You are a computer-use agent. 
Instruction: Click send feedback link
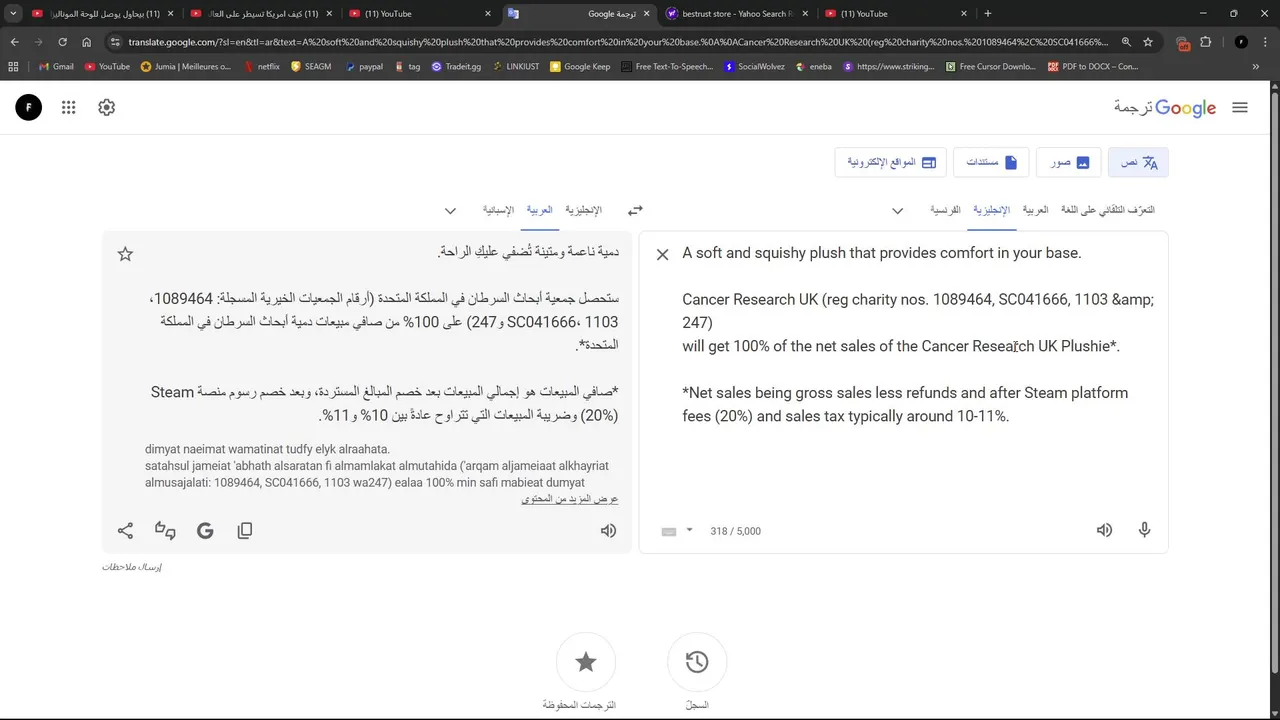(x=132, y=567)
